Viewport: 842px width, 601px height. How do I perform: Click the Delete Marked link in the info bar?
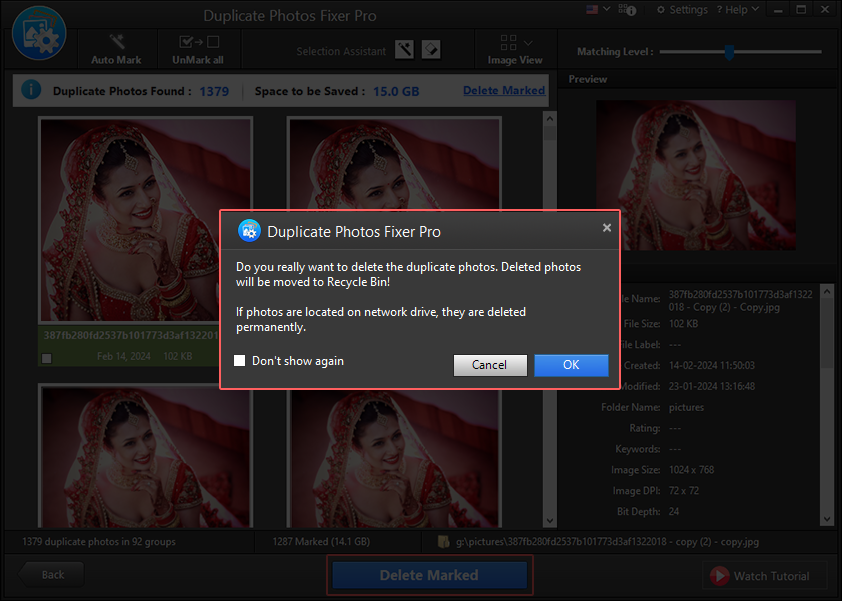[x=504, y=91]
